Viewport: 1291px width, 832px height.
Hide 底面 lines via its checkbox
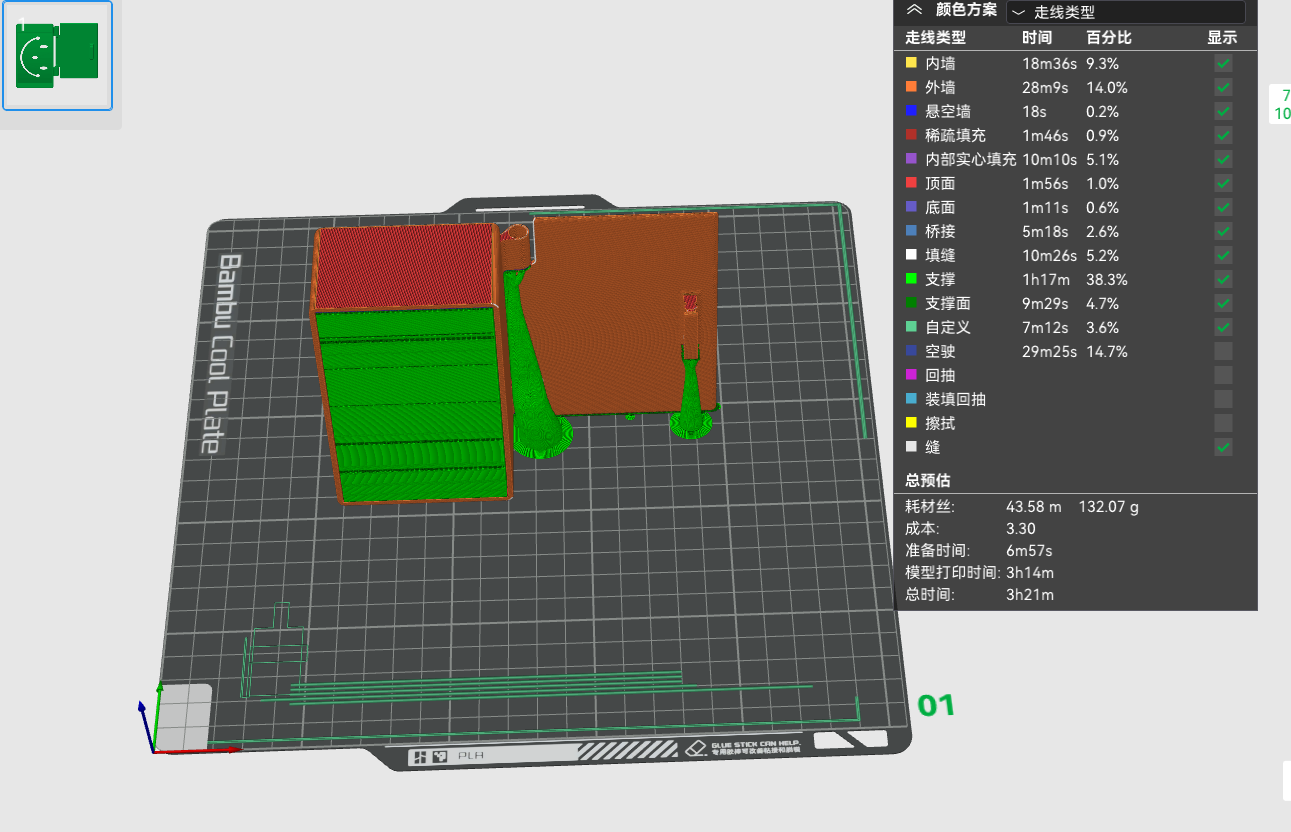click(x=1223, y=207)
